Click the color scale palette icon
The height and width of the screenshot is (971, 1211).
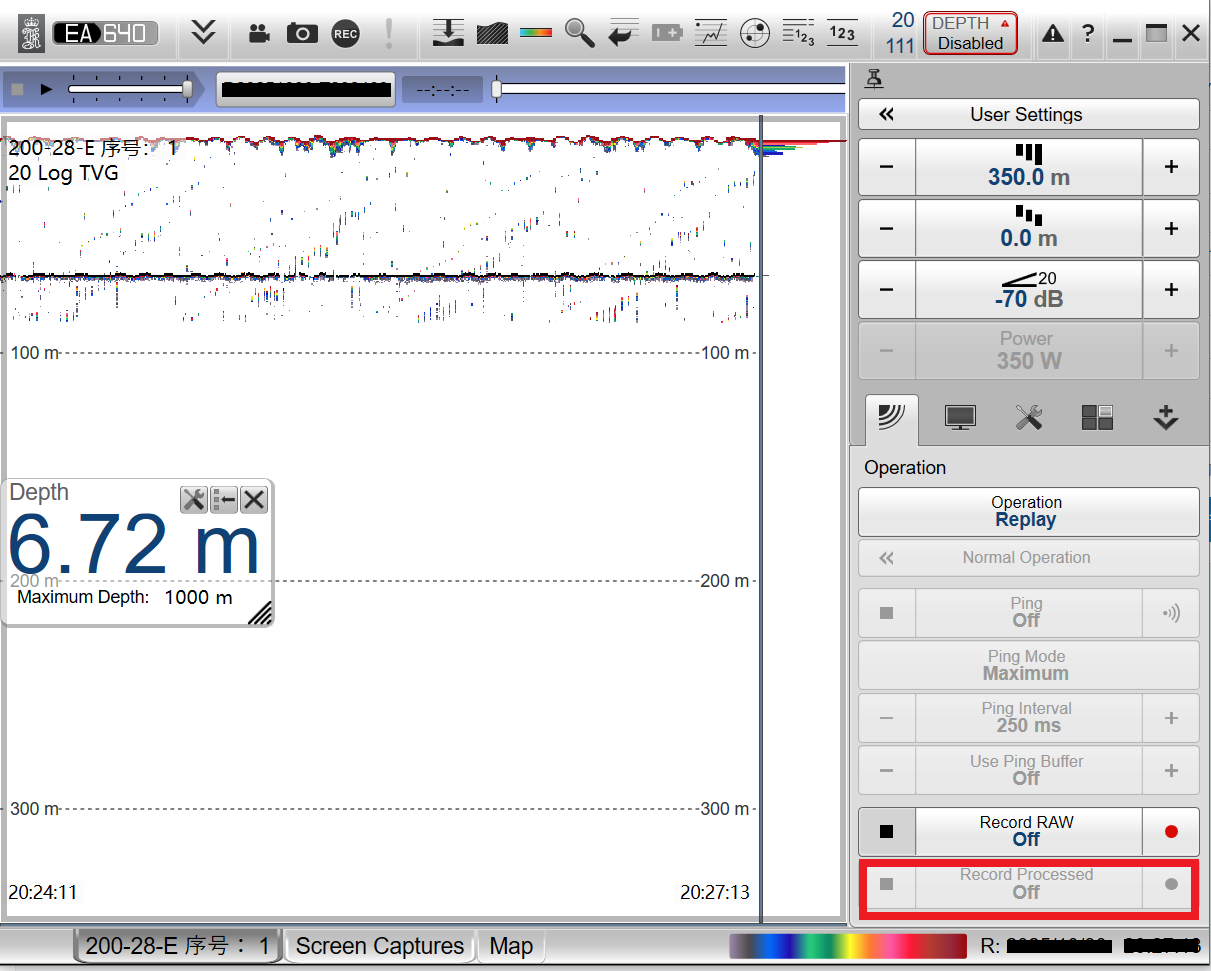tap(536, 34)
